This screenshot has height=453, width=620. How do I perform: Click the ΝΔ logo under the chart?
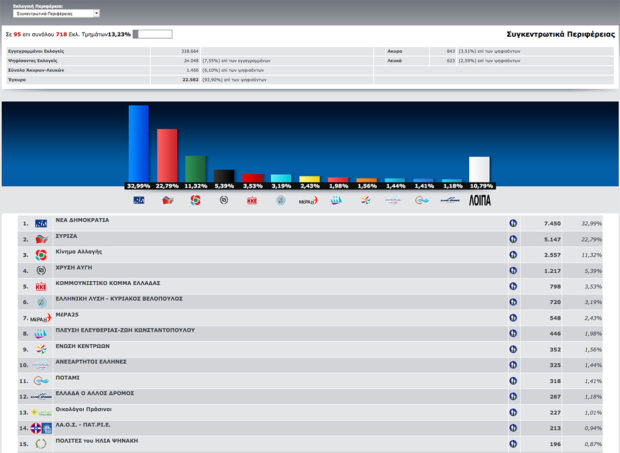pyautogui.click(x=139, y=200)
